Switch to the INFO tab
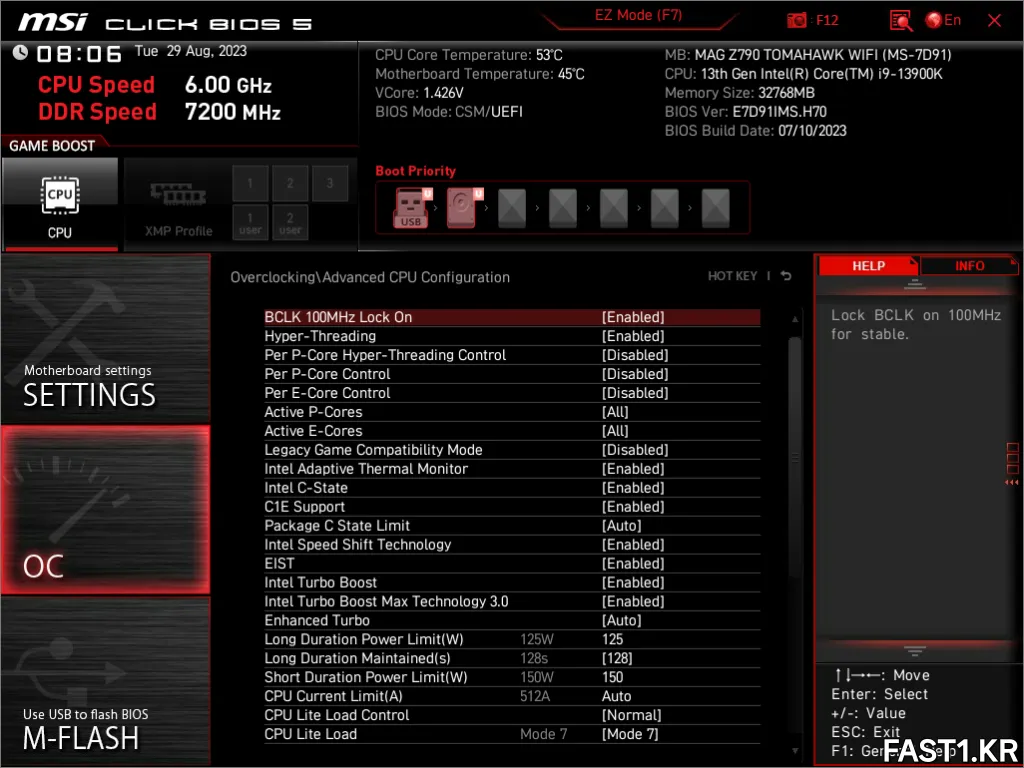 pos(969,266)
